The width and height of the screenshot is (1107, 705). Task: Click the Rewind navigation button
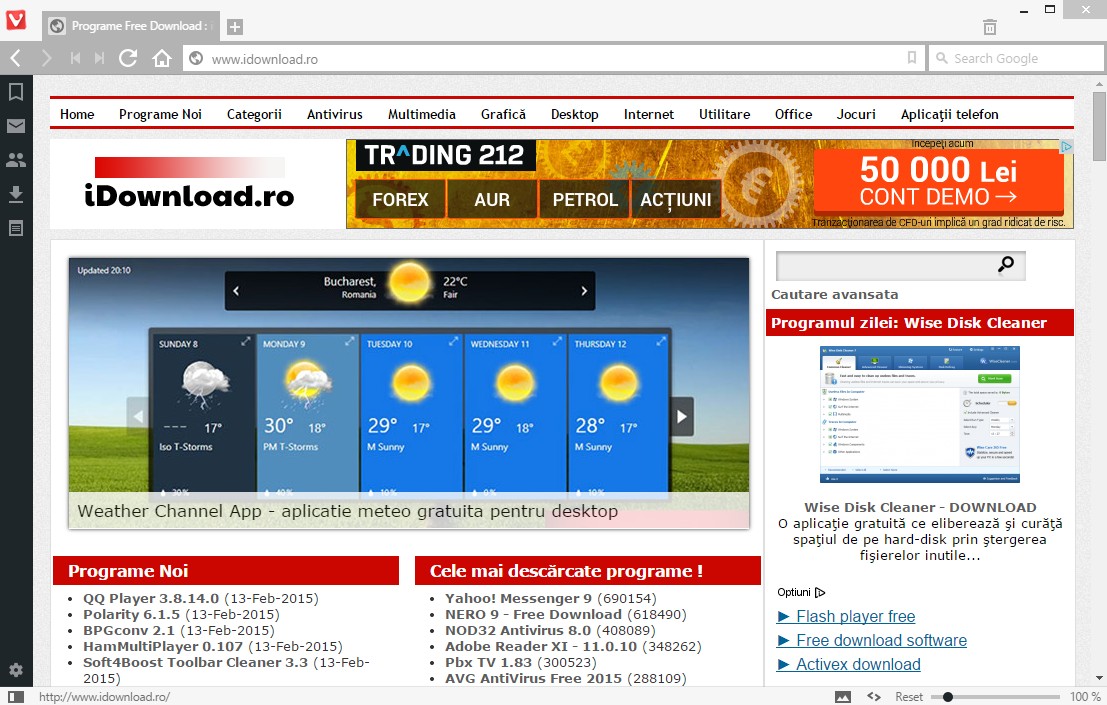tap(76, 58)
